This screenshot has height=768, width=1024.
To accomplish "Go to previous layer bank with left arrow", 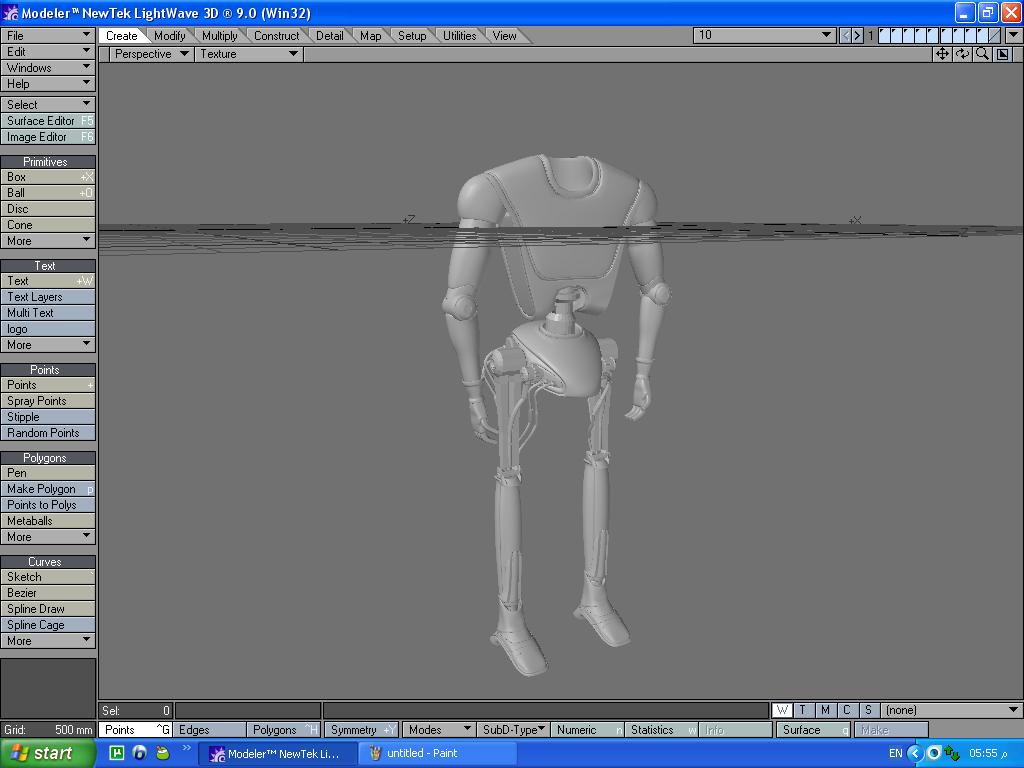I will click(845, 35).
